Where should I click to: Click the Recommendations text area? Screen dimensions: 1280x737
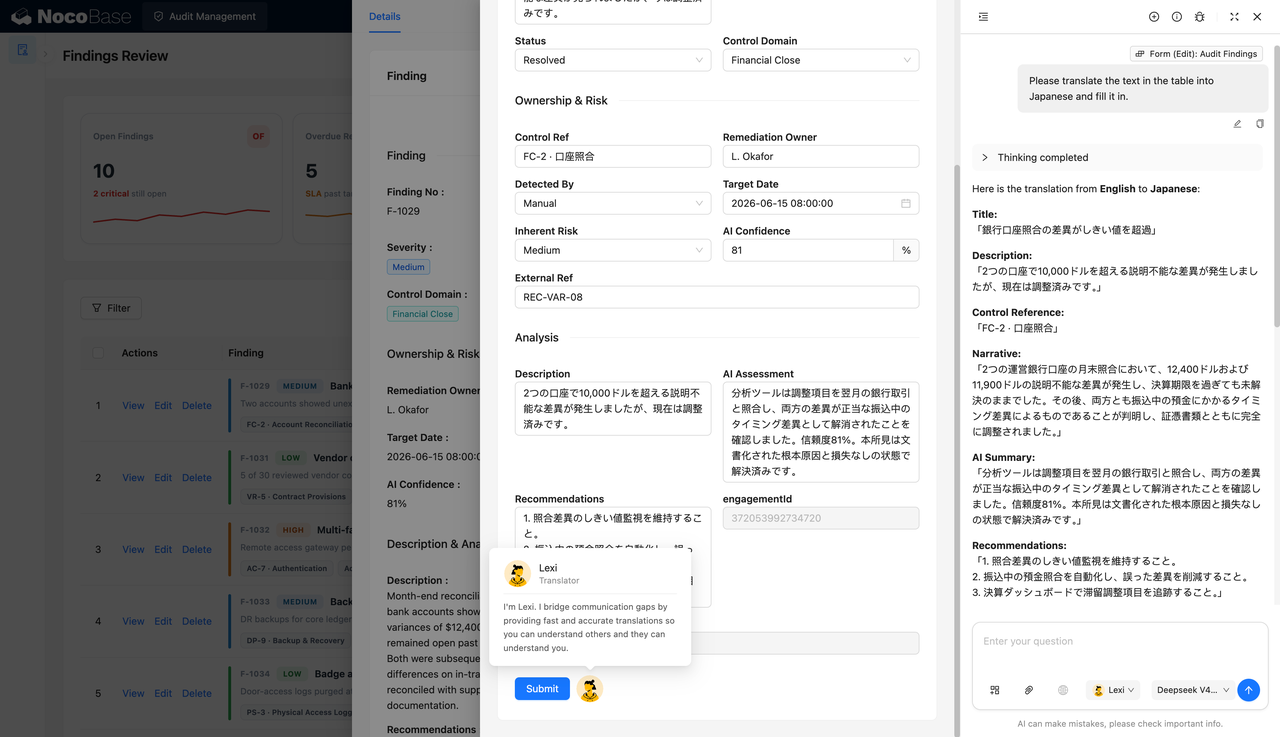[613, 557]
